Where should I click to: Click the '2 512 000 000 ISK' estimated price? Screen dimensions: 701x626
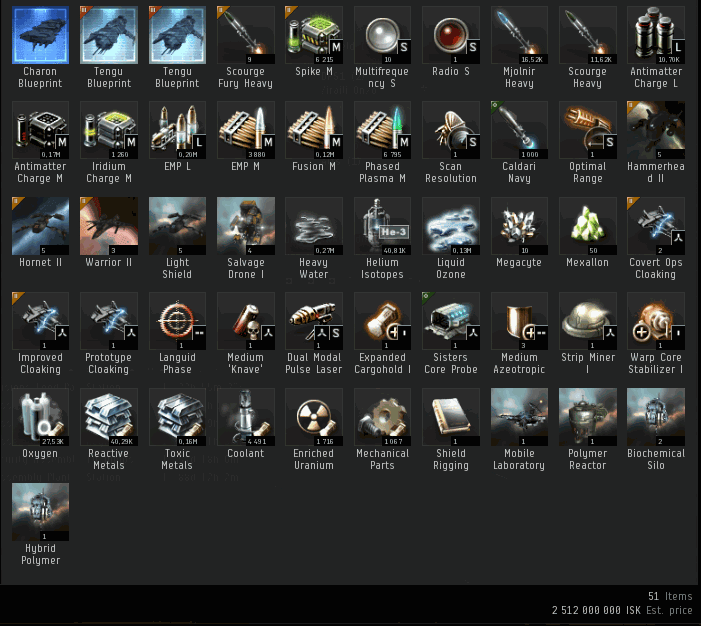pyautogui.click(x=596, y=610)
